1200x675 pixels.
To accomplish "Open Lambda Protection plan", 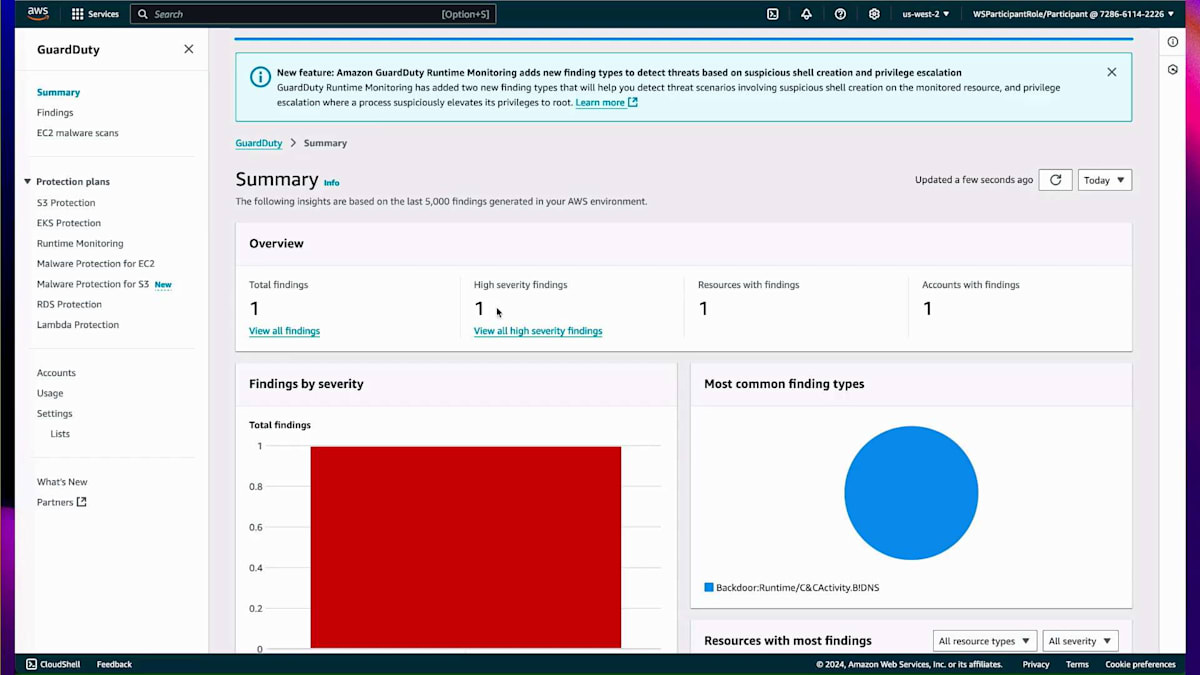I will tap(78, 325).
